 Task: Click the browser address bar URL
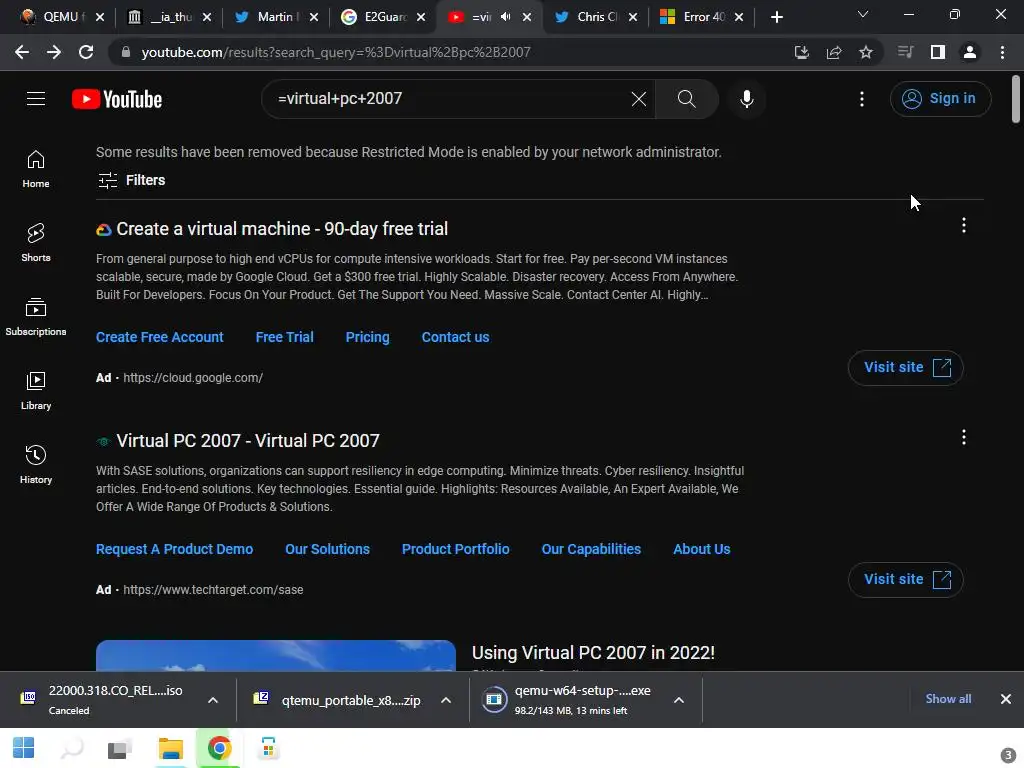(336, 52)
